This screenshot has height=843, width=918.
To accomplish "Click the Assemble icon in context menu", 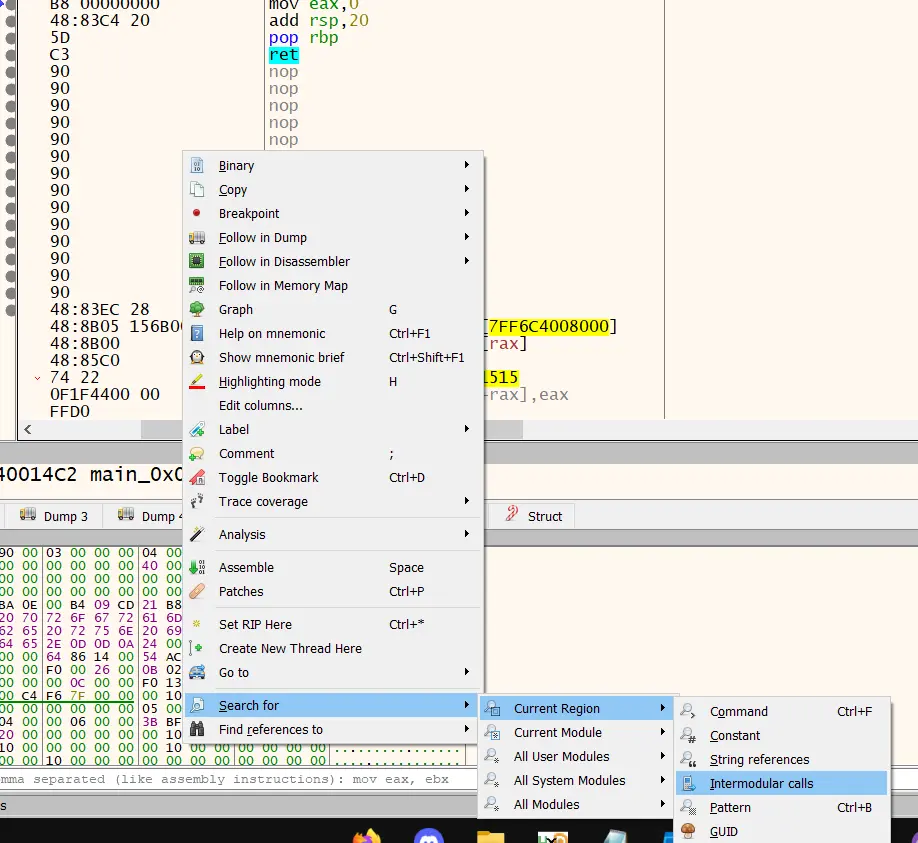I will click(x=197, y=568).
